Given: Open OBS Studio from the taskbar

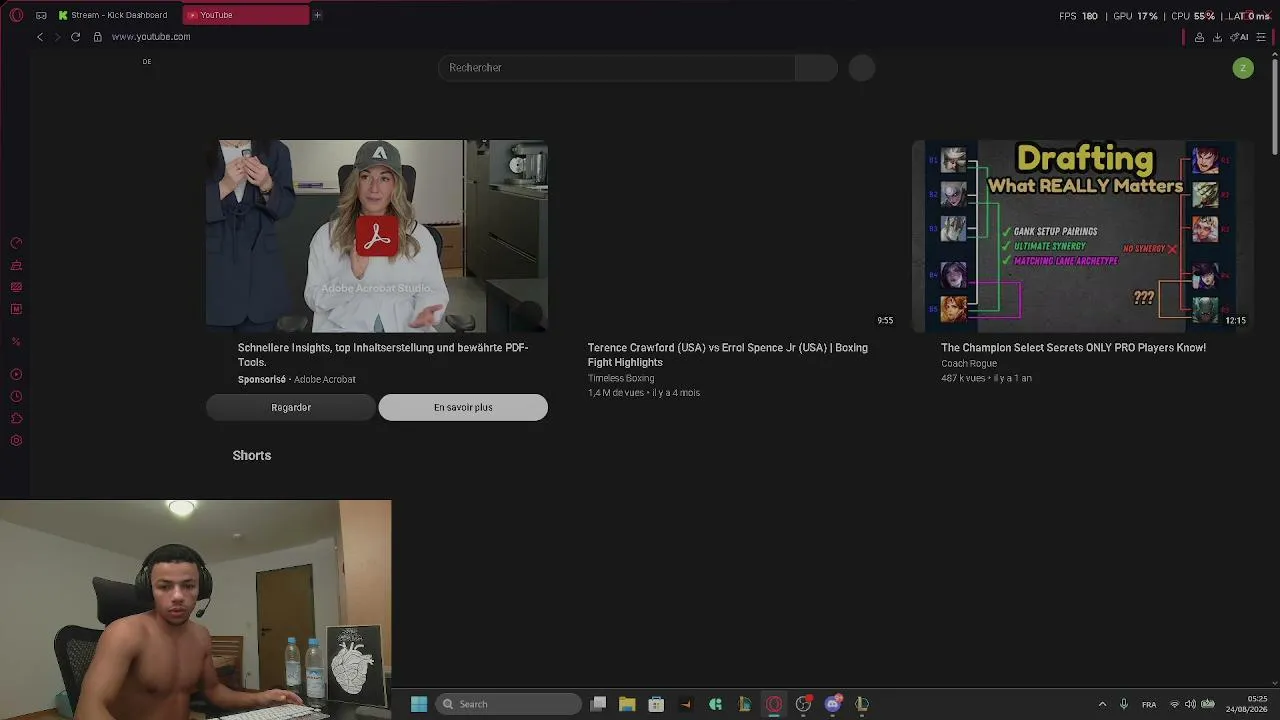Looking at the screenshot, I should [803, 704].
